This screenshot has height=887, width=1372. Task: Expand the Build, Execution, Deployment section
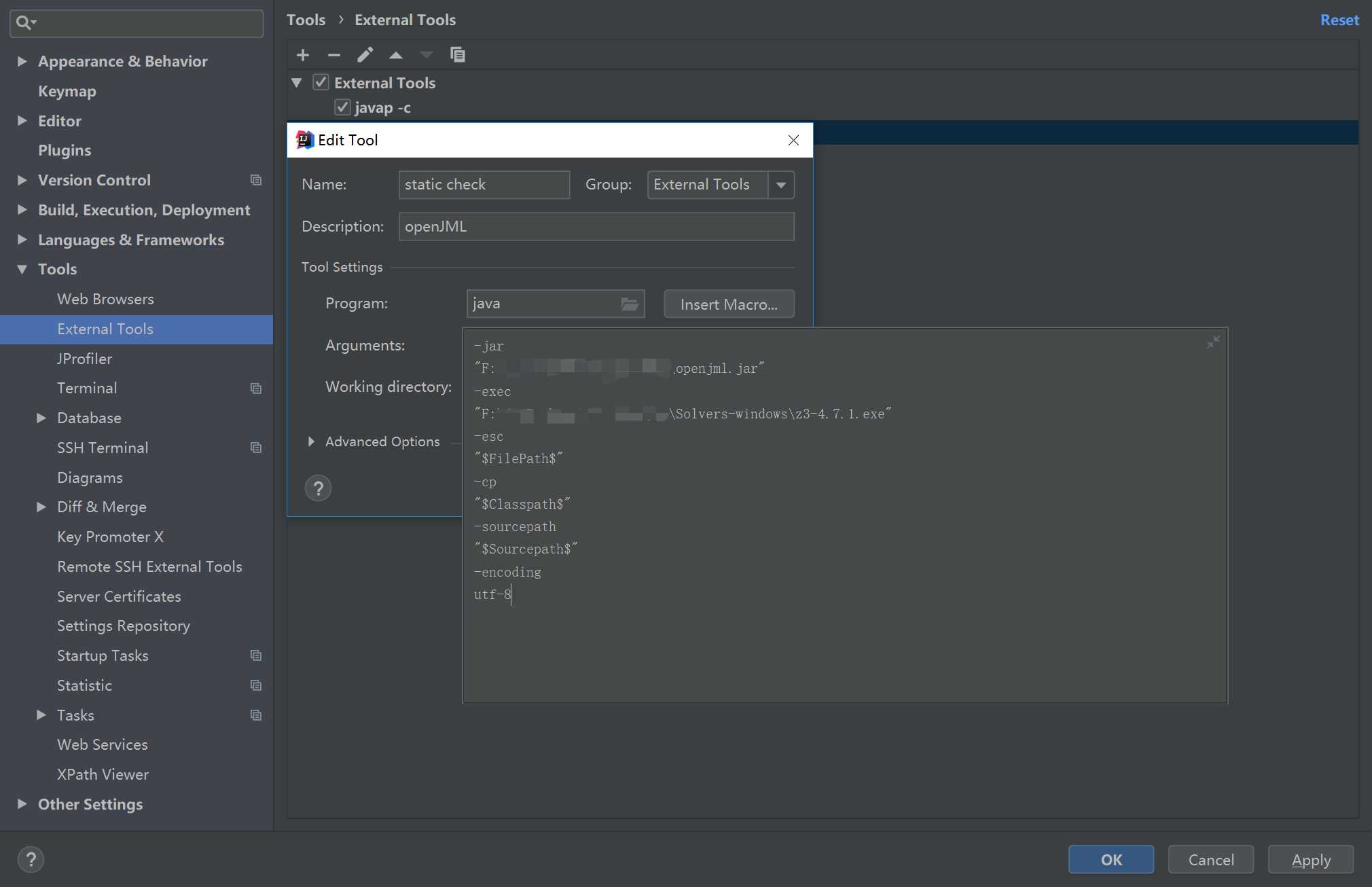pyautogui.click(x=22, y=209)
